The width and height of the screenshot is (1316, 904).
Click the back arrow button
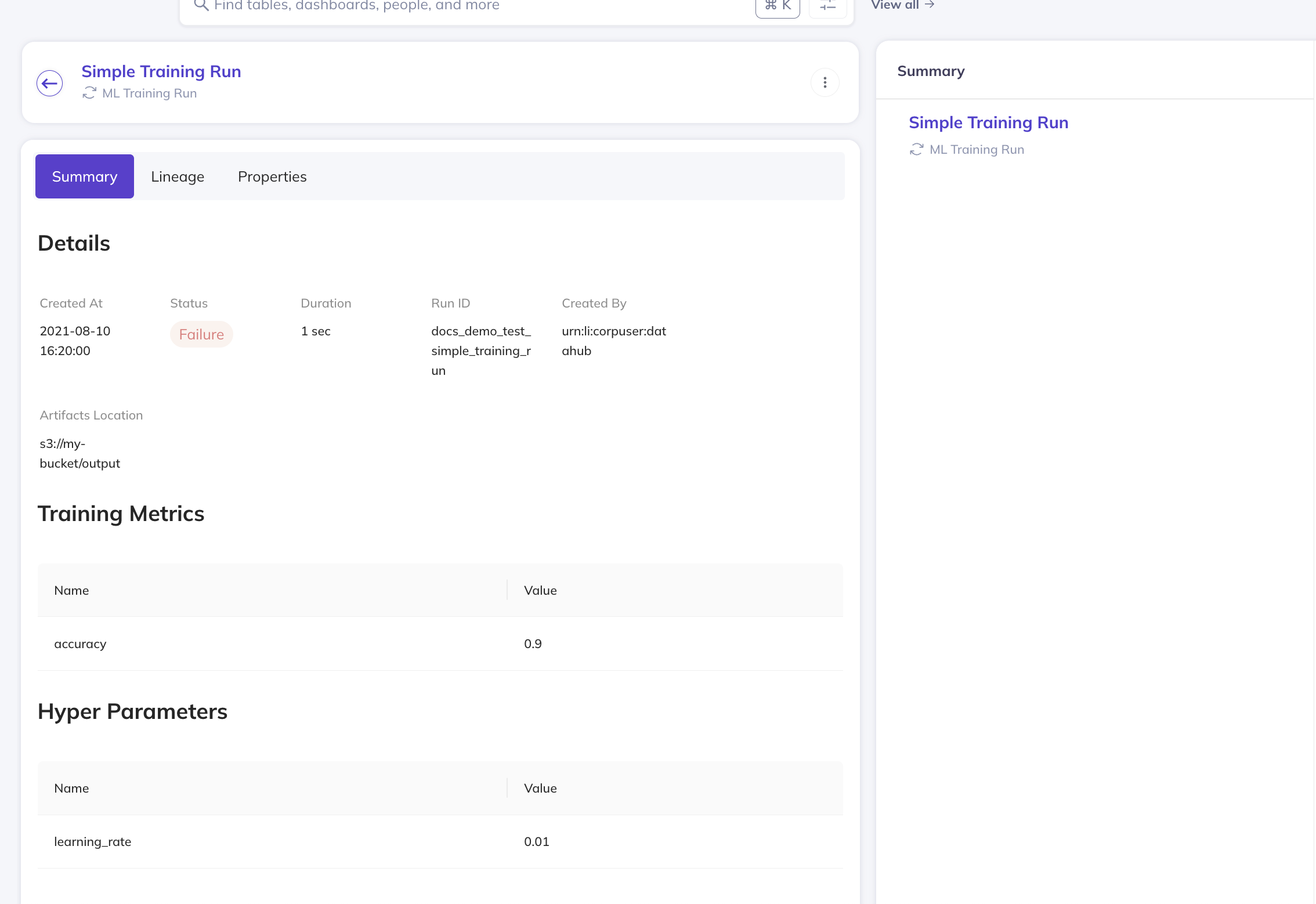(50, 84)
